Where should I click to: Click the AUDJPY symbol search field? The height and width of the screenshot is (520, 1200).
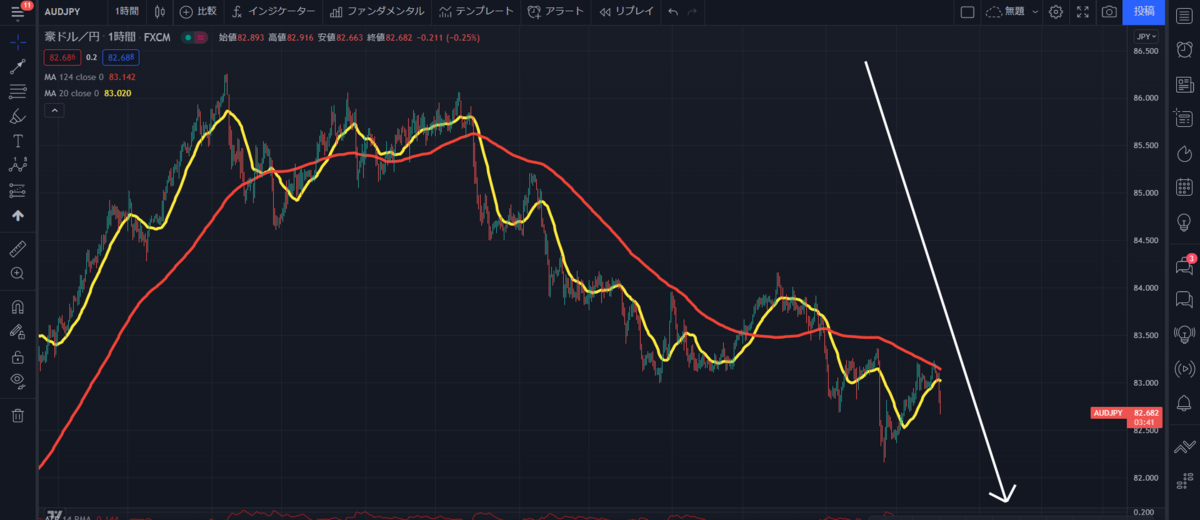[x=63, y=12]
